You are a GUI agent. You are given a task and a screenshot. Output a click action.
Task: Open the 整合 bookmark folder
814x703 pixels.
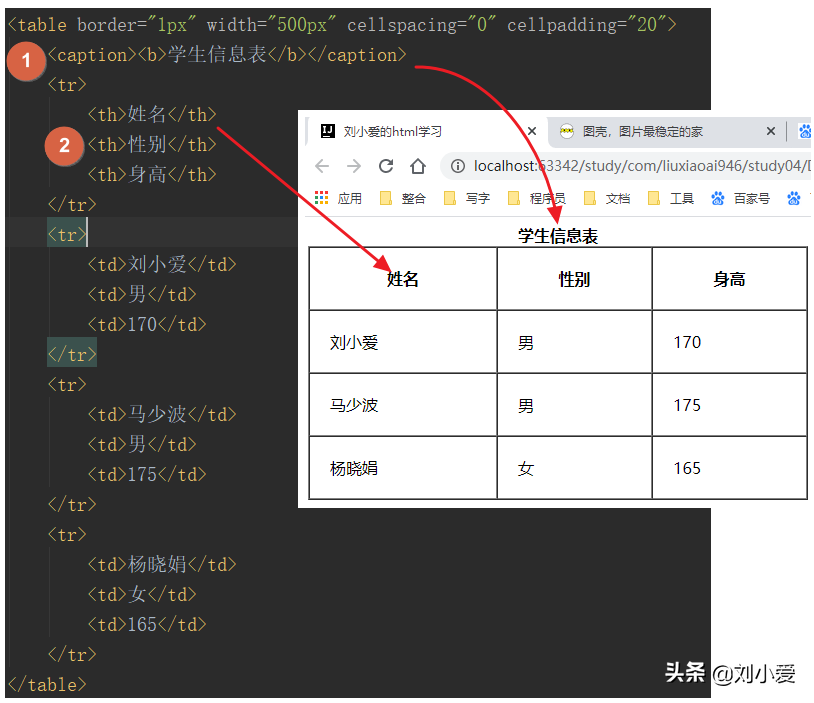[403, 198]
